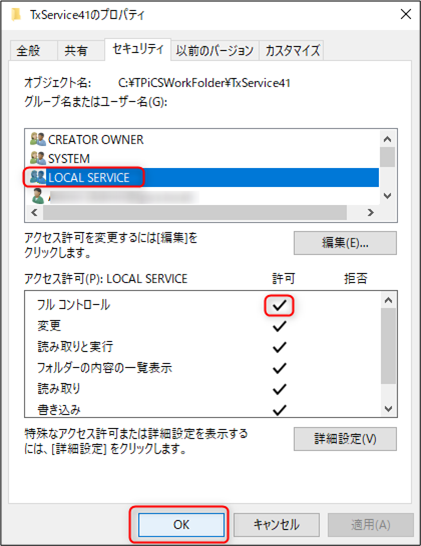Switch to the 全般 tab
The height and width of the screenshot is (546, 421).
[x=29, y=51]
